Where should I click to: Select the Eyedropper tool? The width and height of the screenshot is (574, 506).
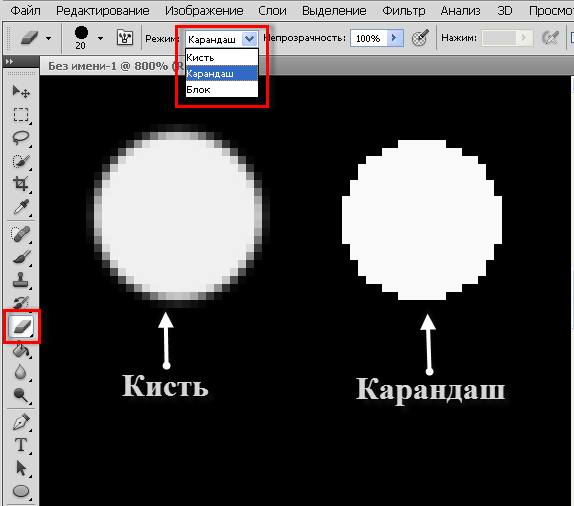(21, 207)
